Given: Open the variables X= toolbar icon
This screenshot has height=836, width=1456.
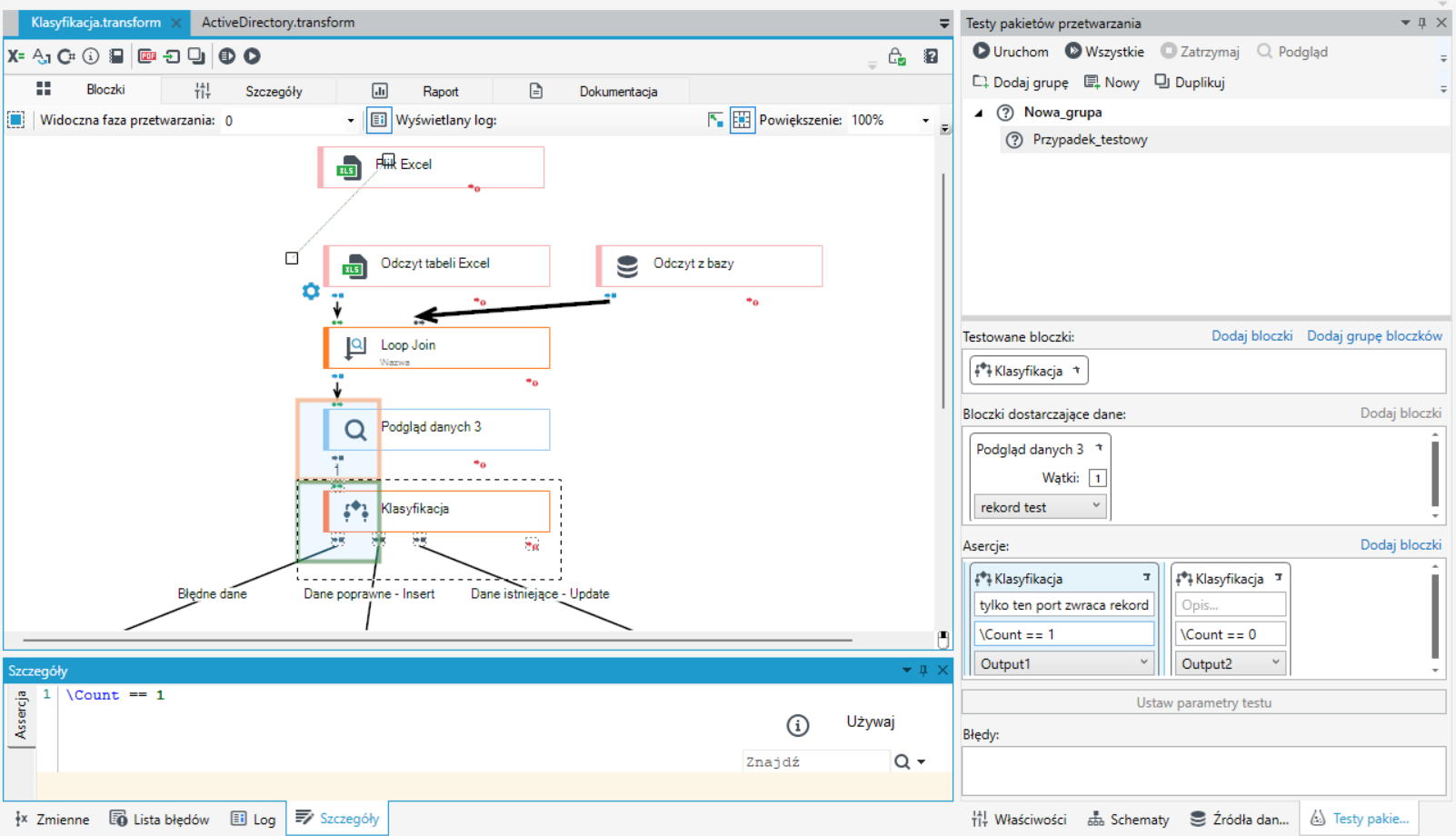Looking at the screenshot, I should pyautogui.click(x=15, y=56).
